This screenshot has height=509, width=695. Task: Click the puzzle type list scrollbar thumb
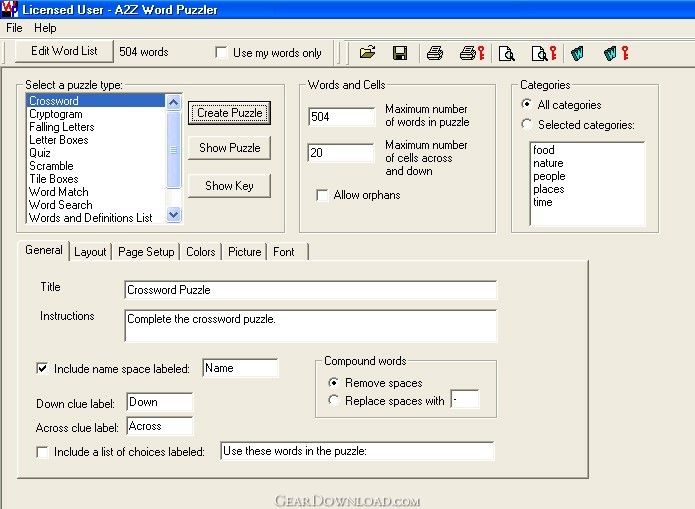[x=174, y=150]
